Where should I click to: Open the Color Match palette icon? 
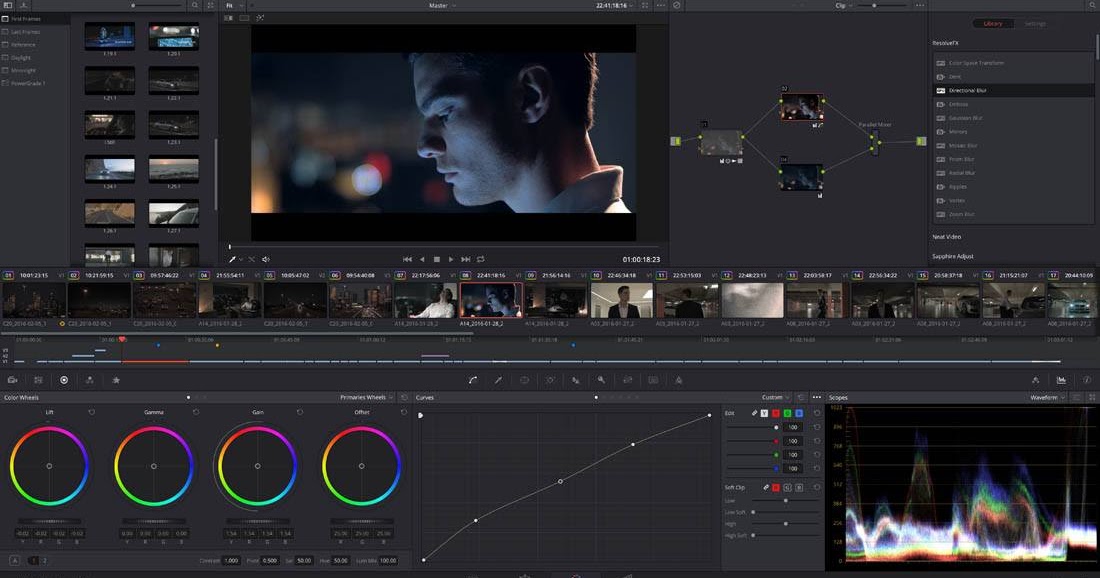point(38,379)
